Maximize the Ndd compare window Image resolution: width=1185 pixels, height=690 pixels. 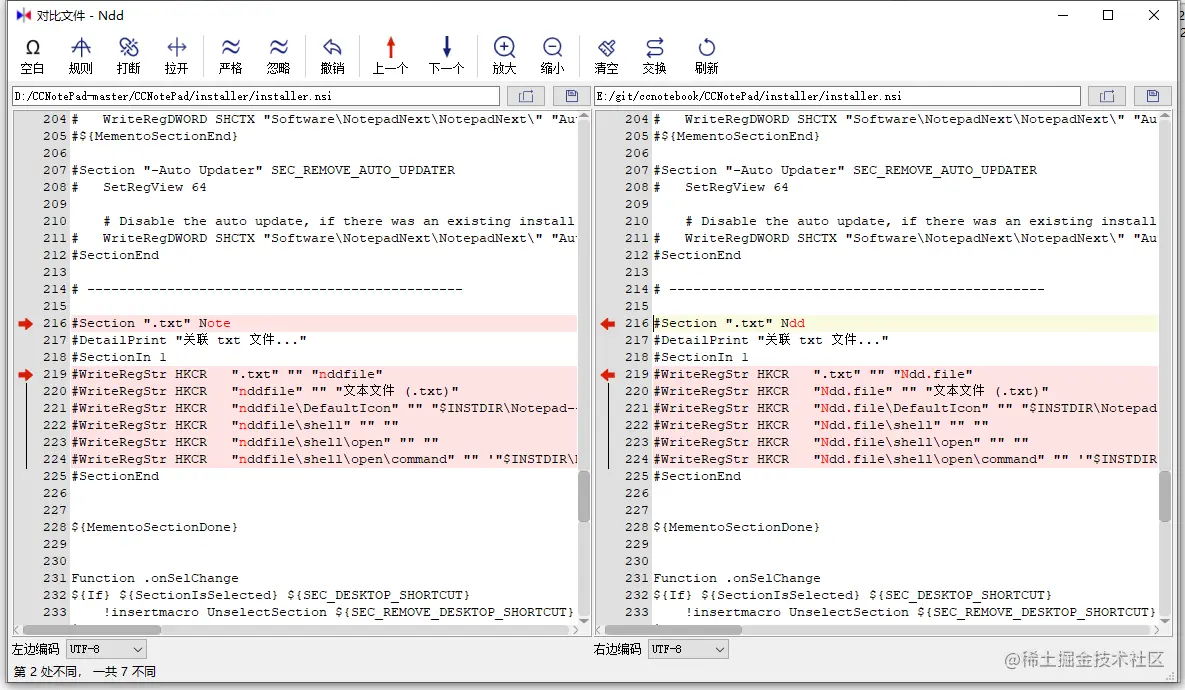tap(1108, 15)
